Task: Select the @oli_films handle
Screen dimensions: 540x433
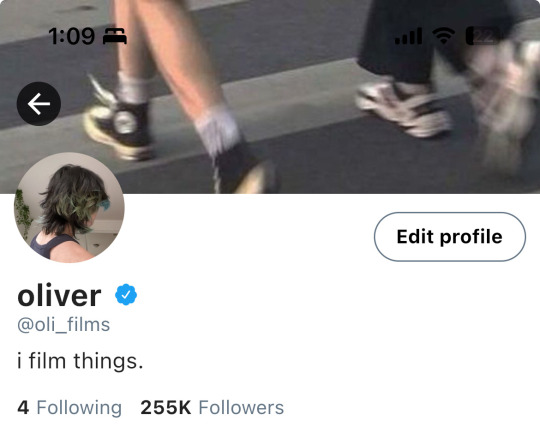Action: pyautogui.click(x=64, y=325)
